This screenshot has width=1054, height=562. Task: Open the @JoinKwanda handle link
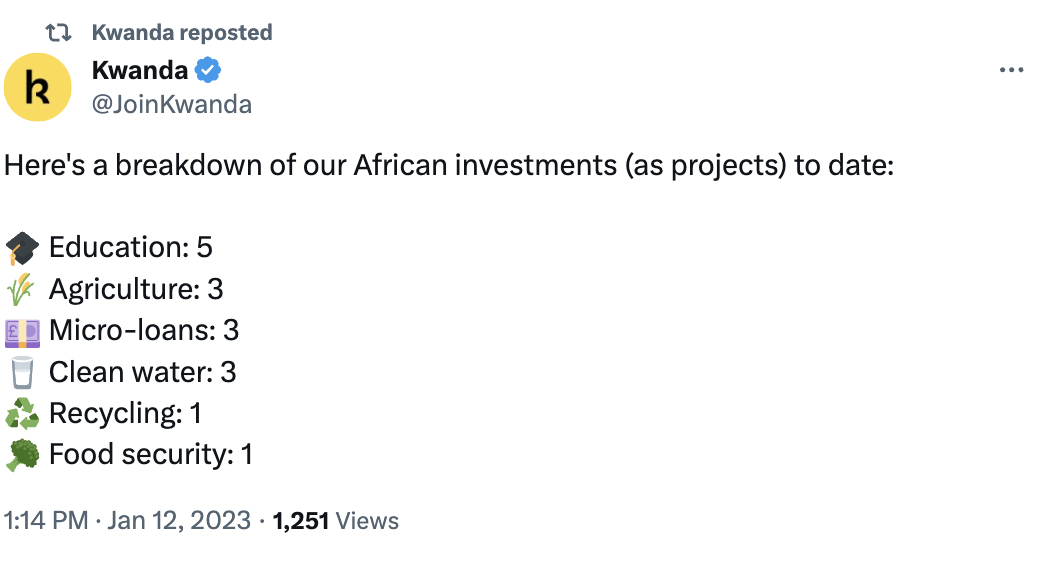tap(171, 104)
